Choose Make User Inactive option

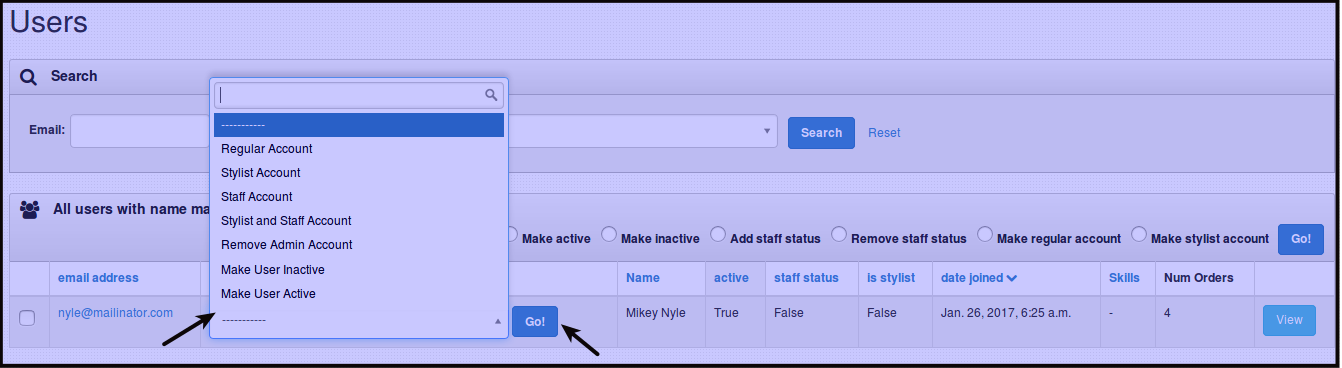[x=359, y=270]
